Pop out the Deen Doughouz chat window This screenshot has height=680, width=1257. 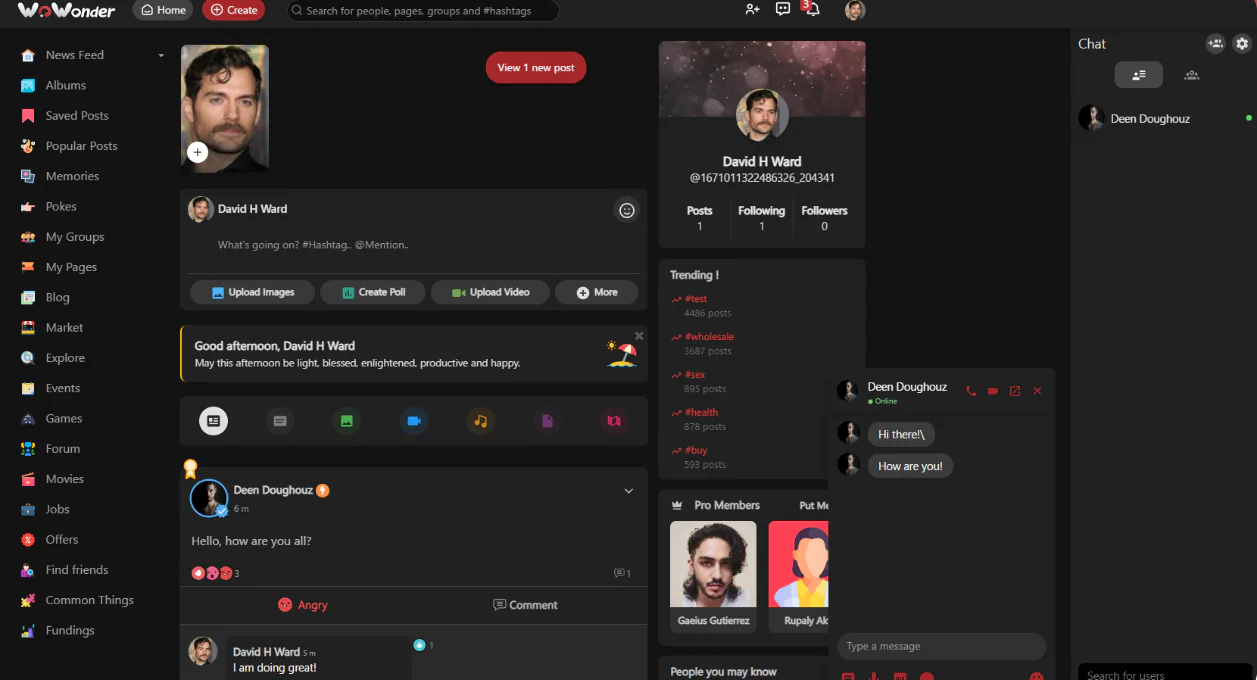point(1015,391)
